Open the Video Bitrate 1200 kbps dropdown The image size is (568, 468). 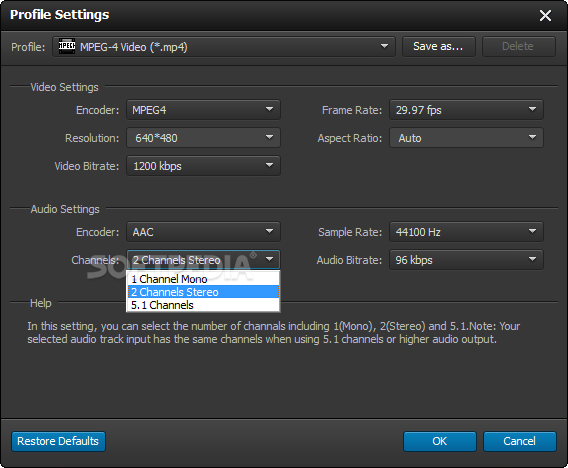click(x=203, y=166)
